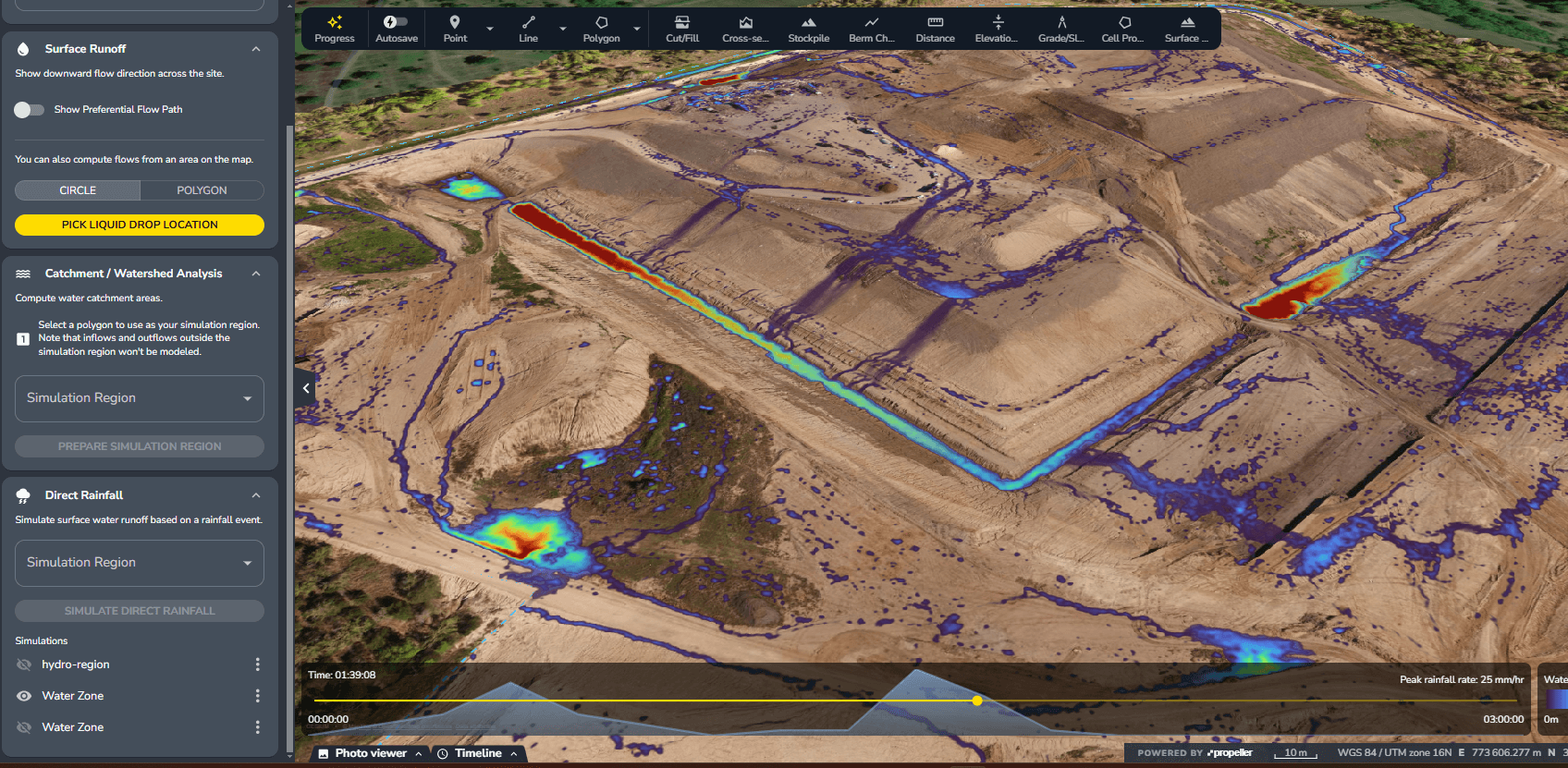Select the POLYGON shape button
The height and width of the screenshot is (768, 1568).
pyautogui.click(x=202, y=190)
